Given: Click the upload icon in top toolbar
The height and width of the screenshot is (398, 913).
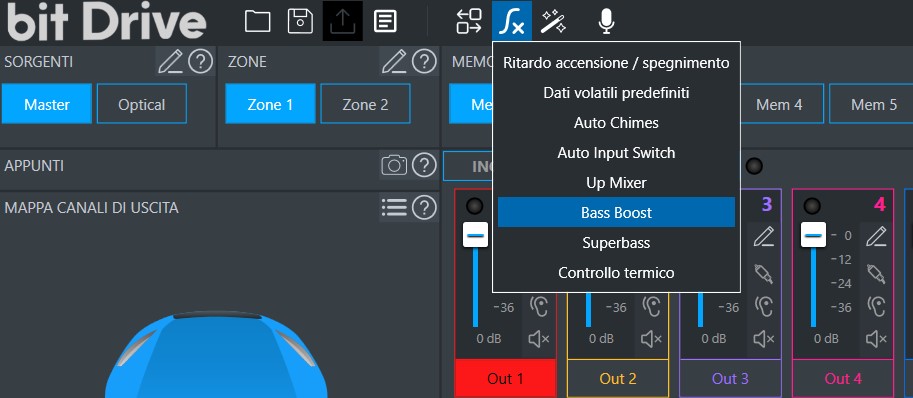Looking at the screenshot, I should [343, 22].
